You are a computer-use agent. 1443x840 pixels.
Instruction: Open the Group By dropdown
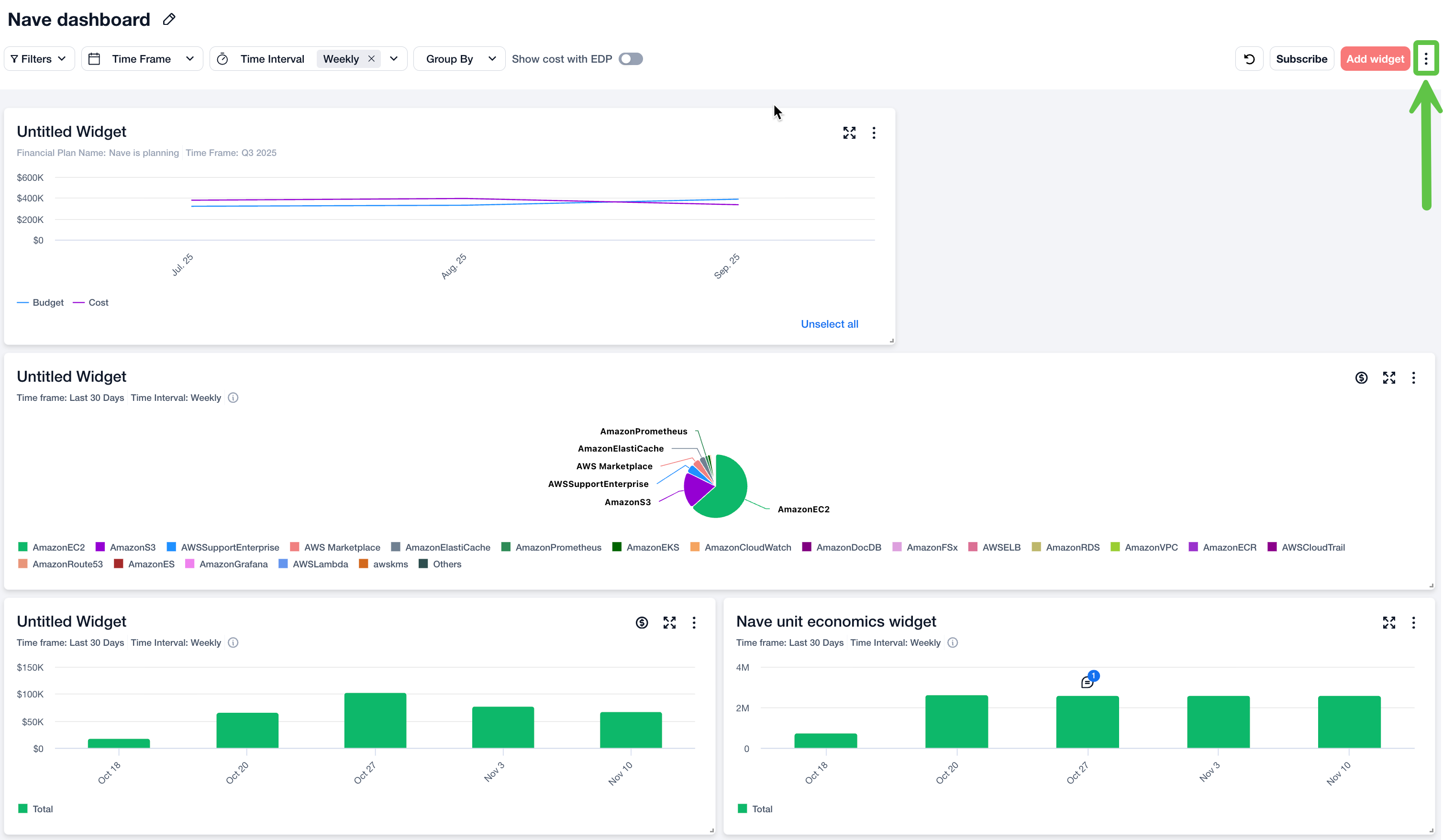[x=459, y=59]
